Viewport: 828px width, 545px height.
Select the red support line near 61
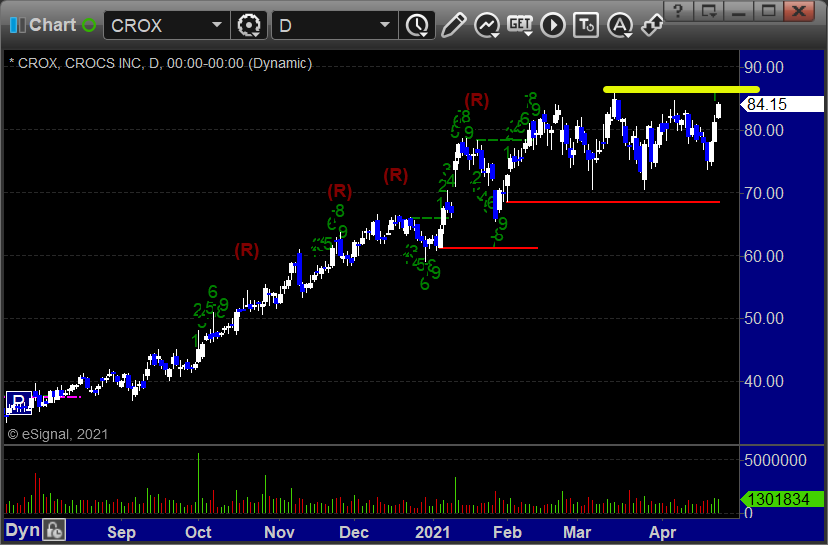pos(488,248)
